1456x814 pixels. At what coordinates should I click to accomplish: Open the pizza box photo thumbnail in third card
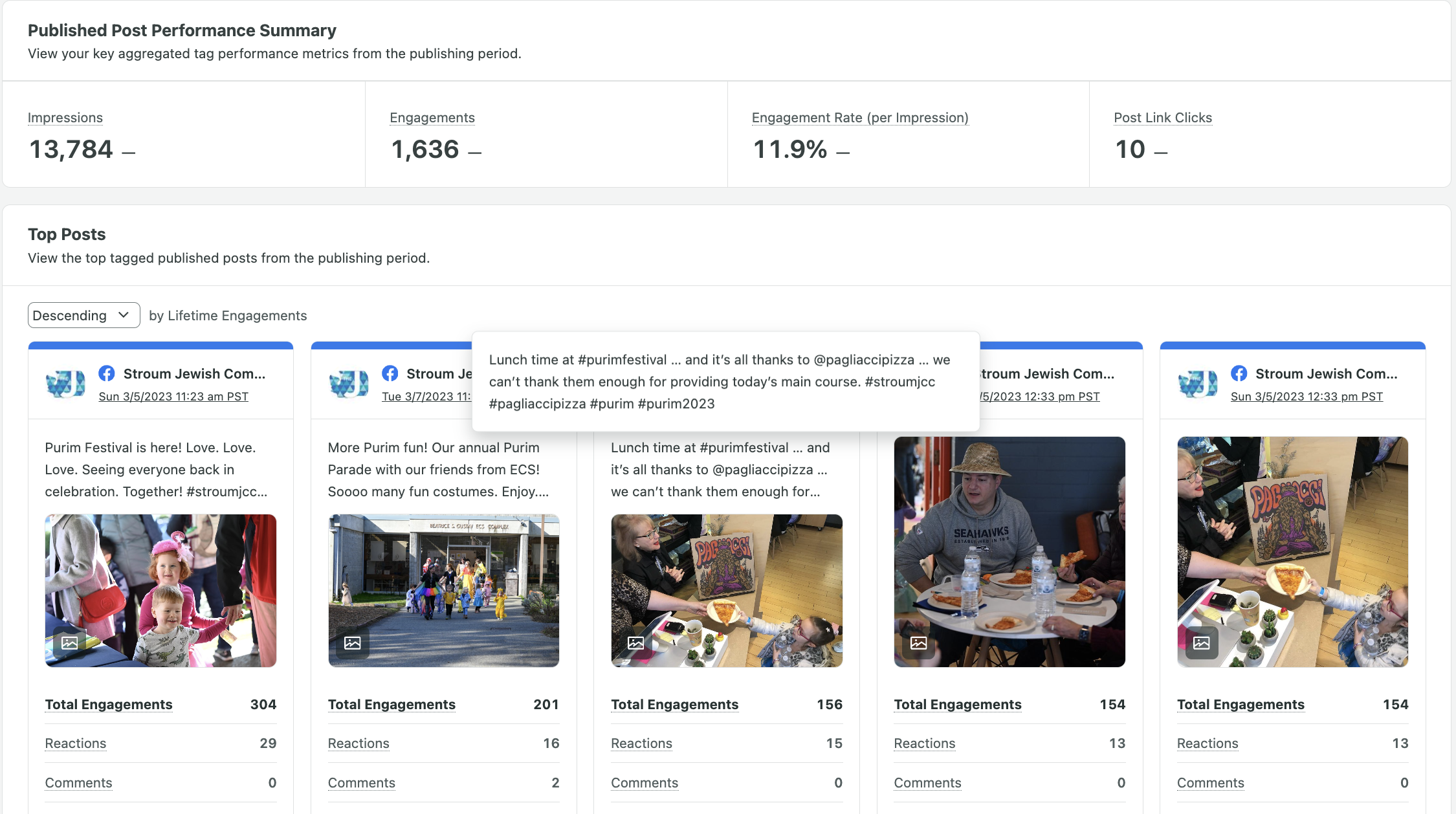[x=726, y=590]
